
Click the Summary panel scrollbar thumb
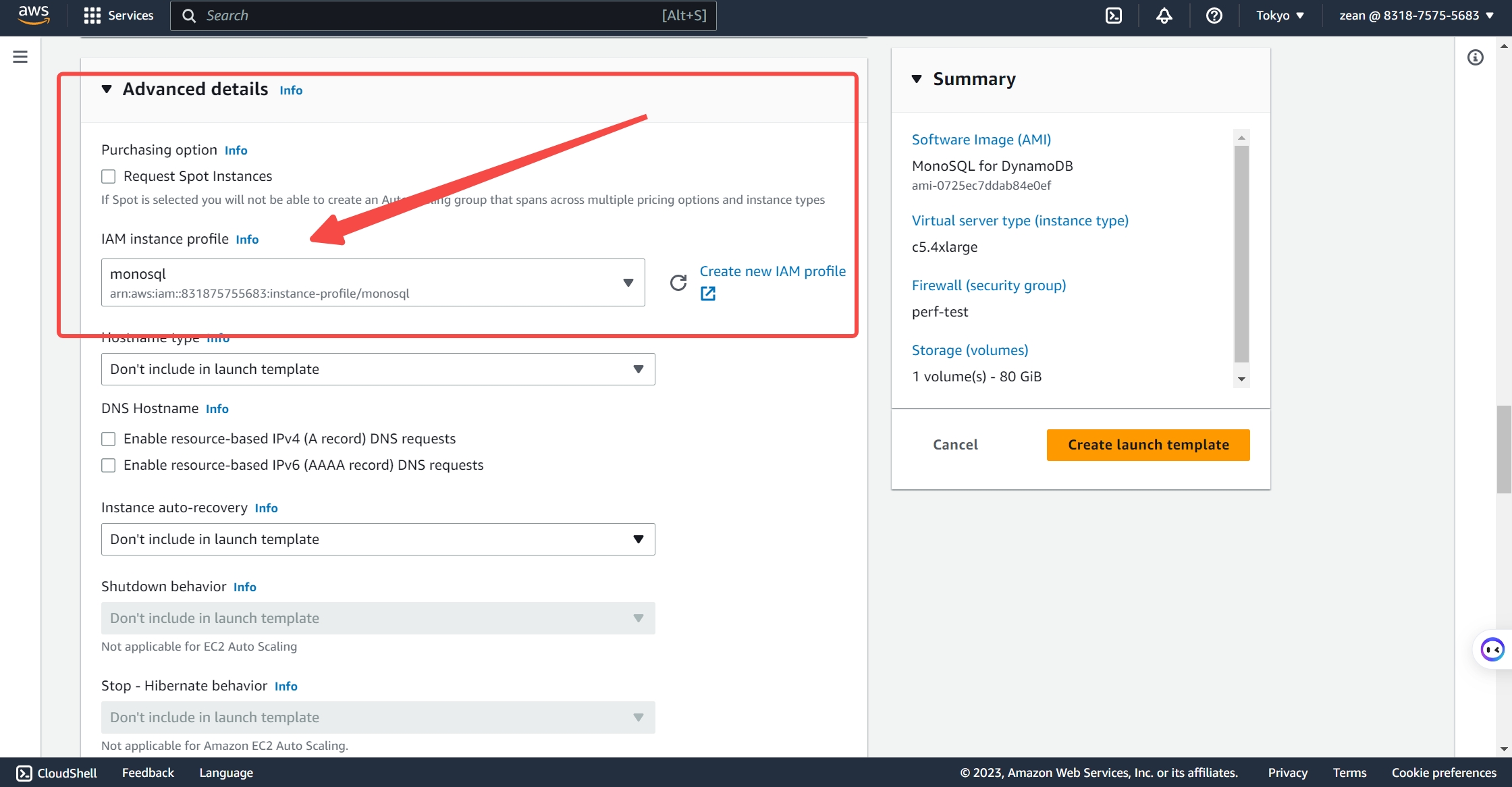(x=1241, y=254)
